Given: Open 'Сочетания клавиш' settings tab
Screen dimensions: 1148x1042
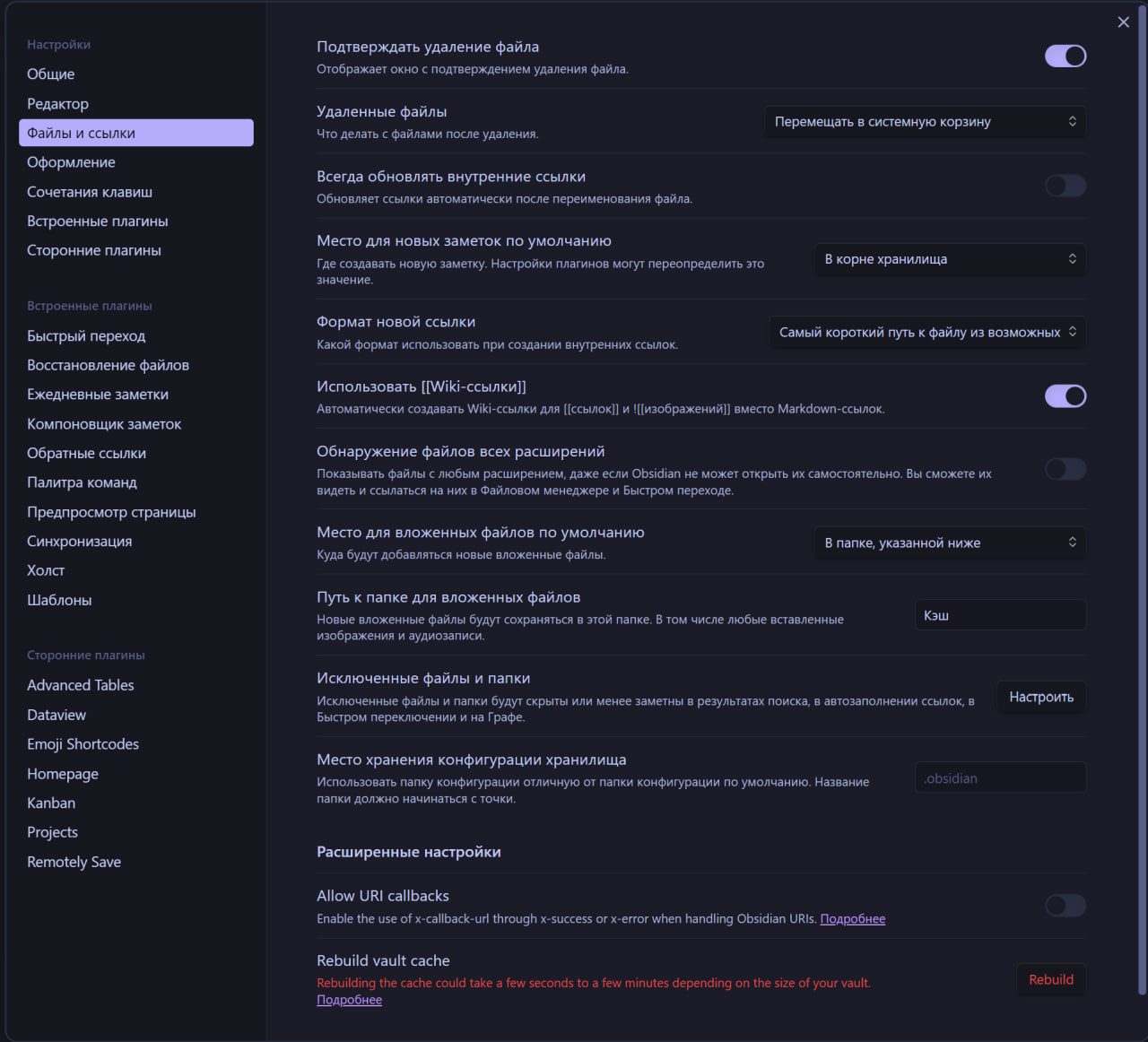Looking at the screenshot, I should (x=90, y=192).
